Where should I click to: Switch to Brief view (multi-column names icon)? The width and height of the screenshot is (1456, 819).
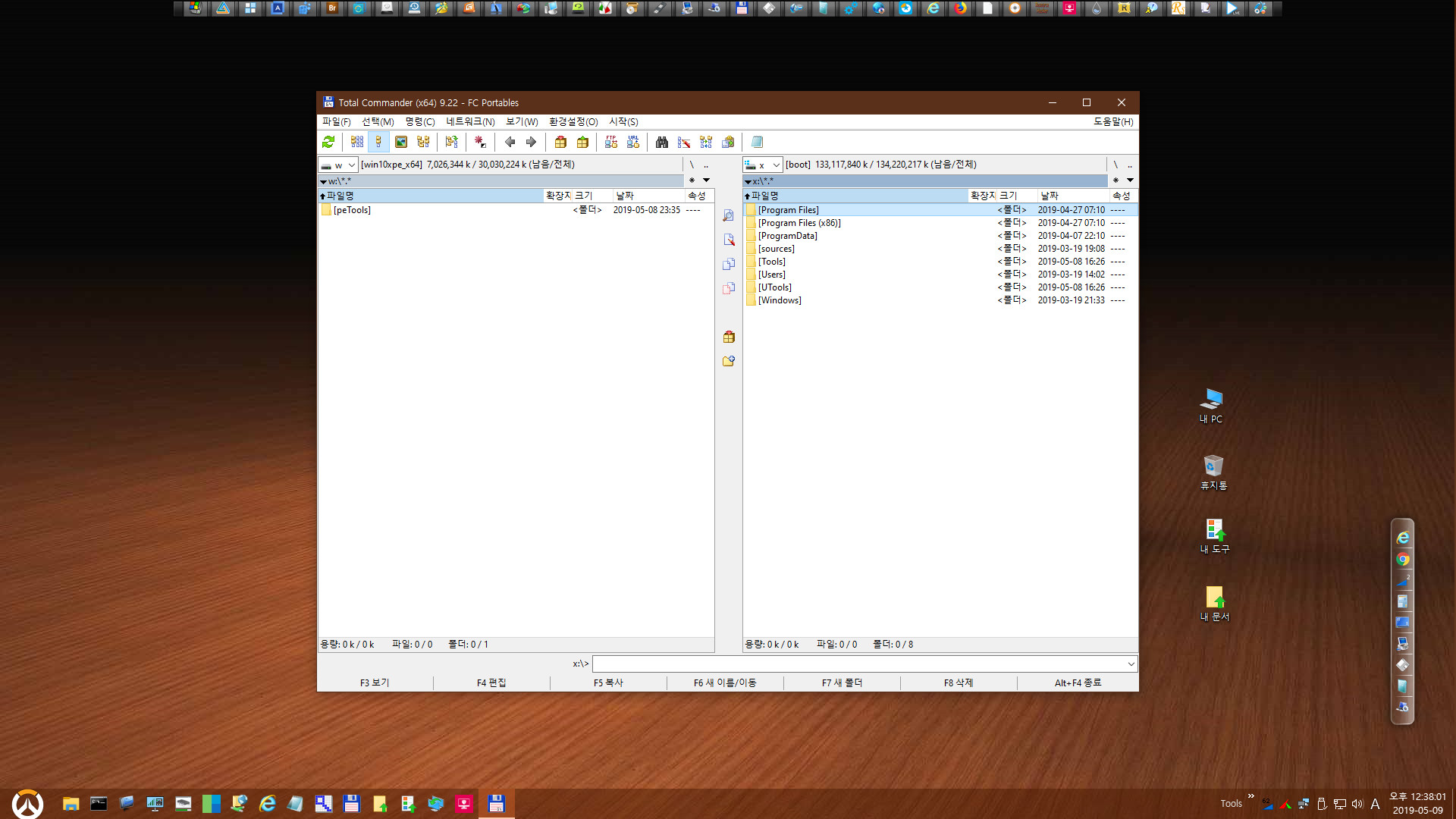(357, 142)
